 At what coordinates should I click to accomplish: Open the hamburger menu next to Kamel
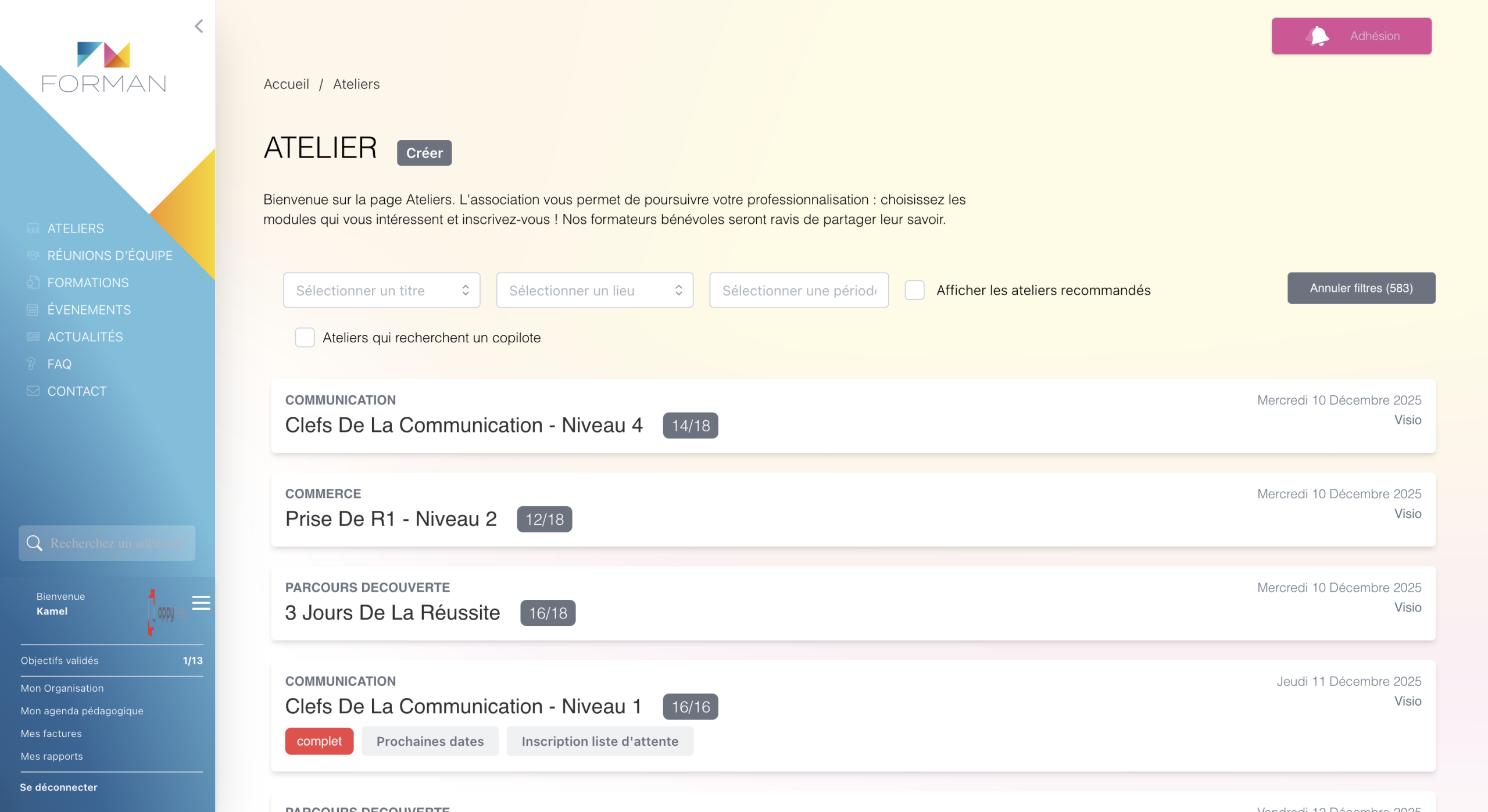click(201, 603)
